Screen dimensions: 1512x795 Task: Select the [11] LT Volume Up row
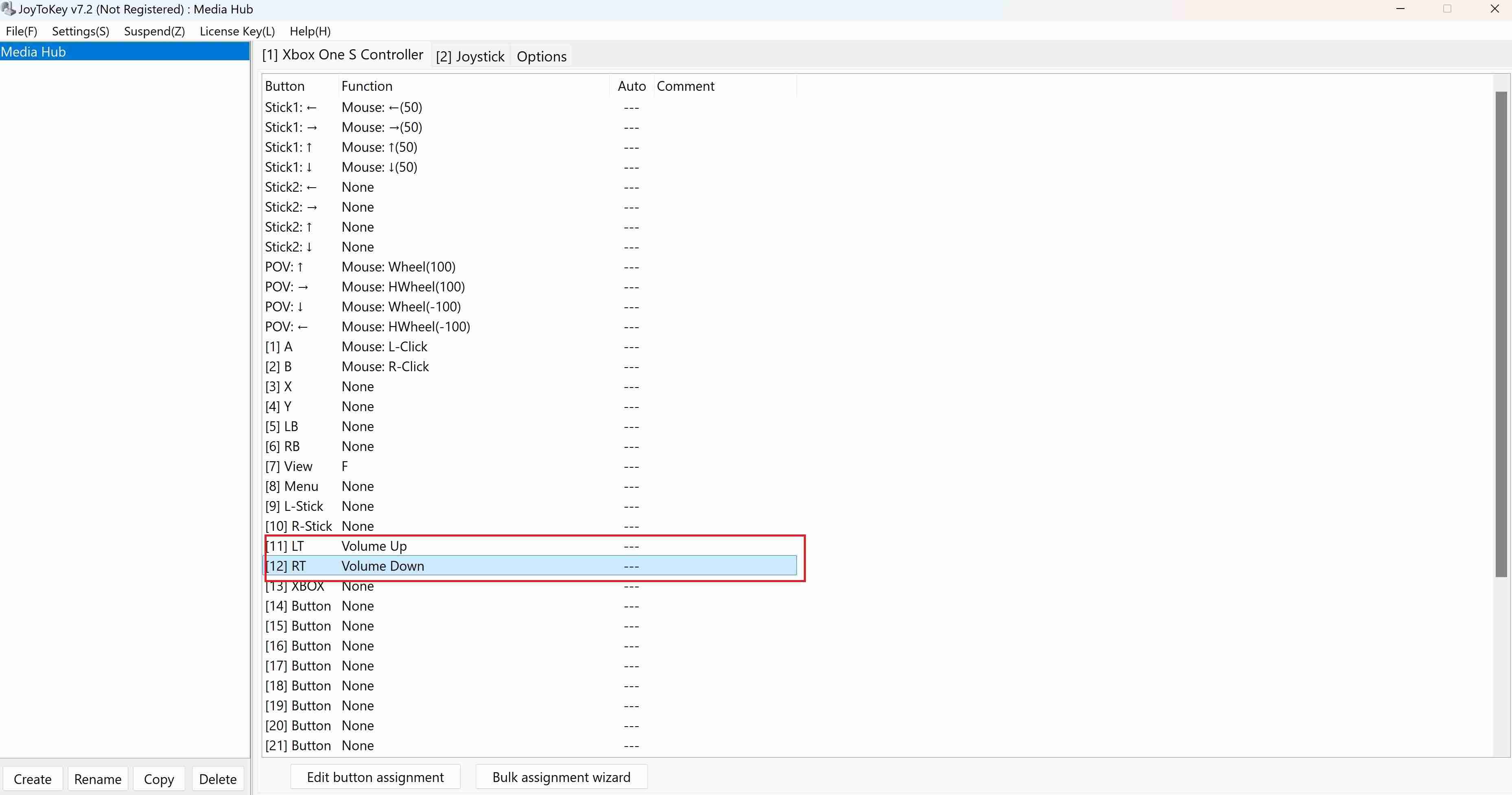click(x=530, y=547)
